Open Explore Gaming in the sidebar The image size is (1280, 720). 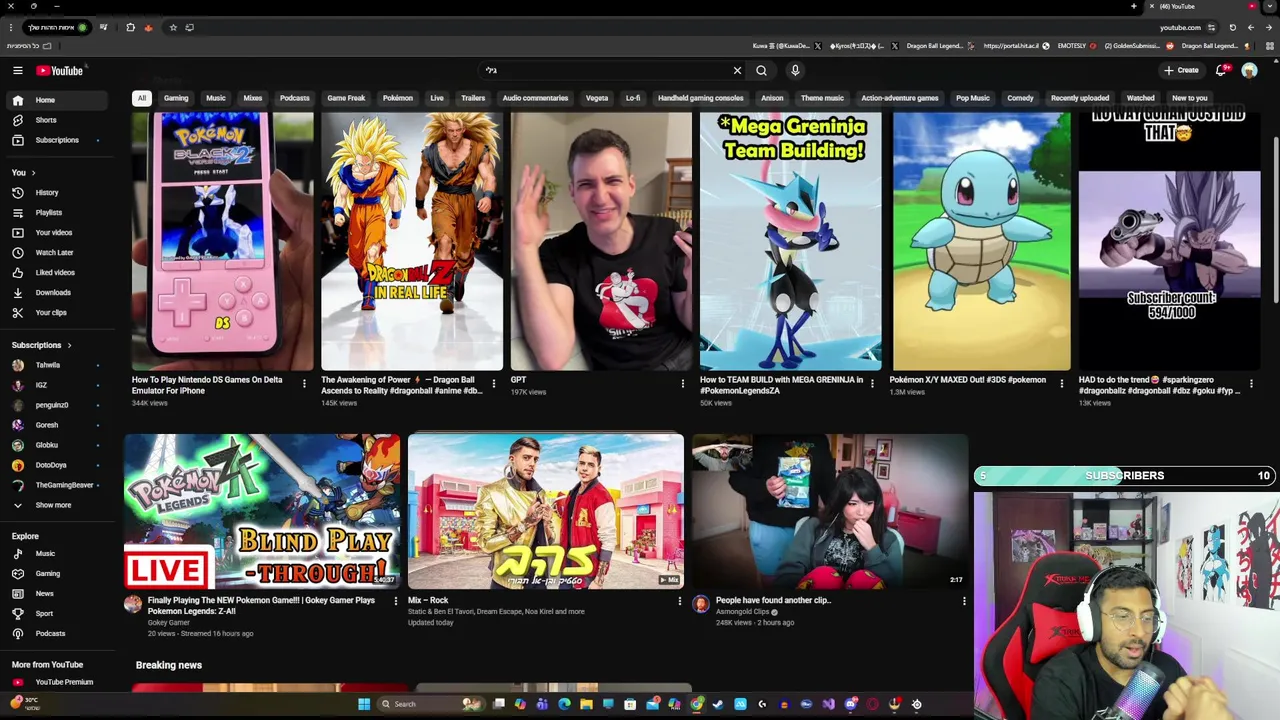pos(55,573)
